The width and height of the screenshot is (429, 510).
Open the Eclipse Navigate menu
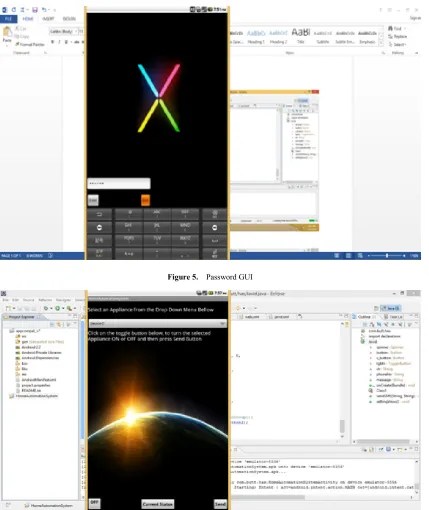pyautogui.click(x=63, y=300)
